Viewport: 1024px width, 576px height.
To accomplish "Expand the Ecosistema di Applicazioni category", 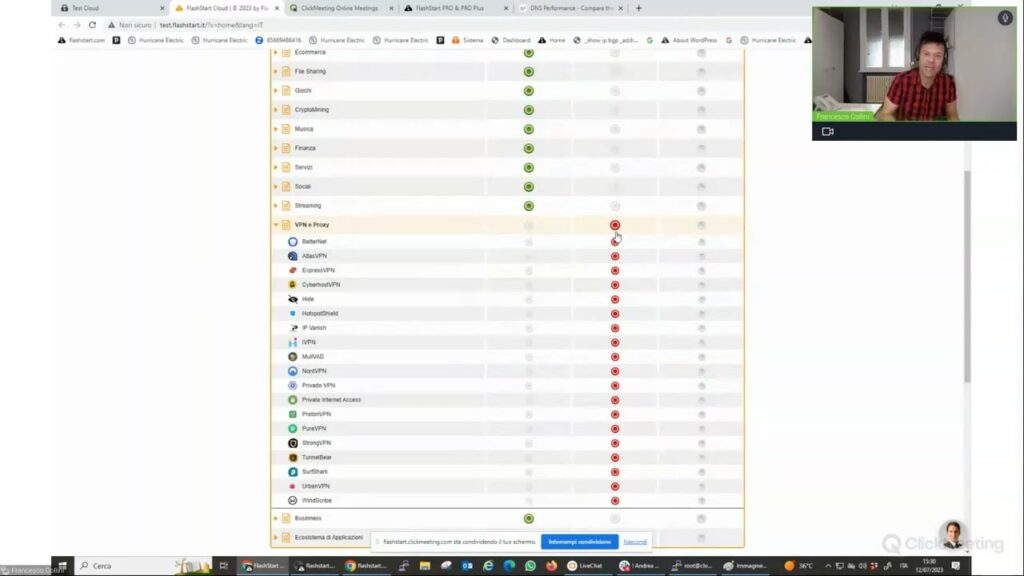I will point(276,537).
